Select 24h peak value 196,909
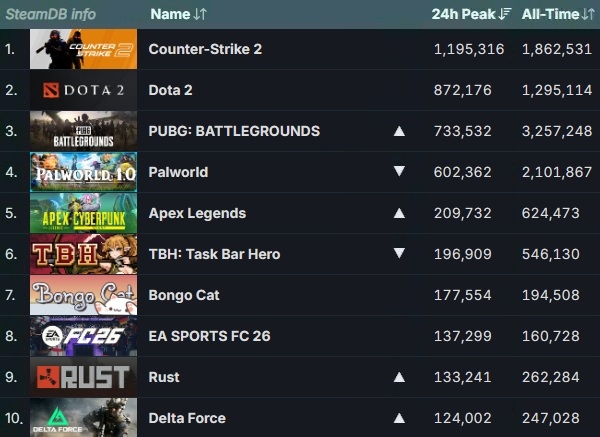 (463, 254)
